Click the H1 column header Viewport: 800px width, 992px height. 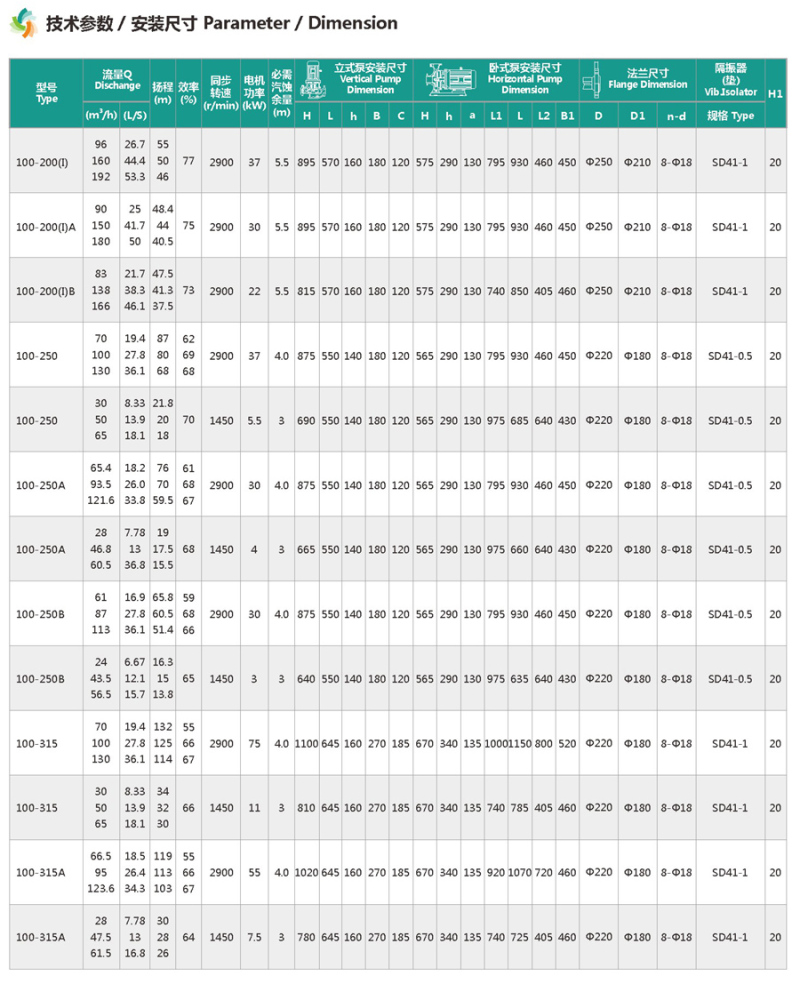pyautogui.click(x=775, y=94)
